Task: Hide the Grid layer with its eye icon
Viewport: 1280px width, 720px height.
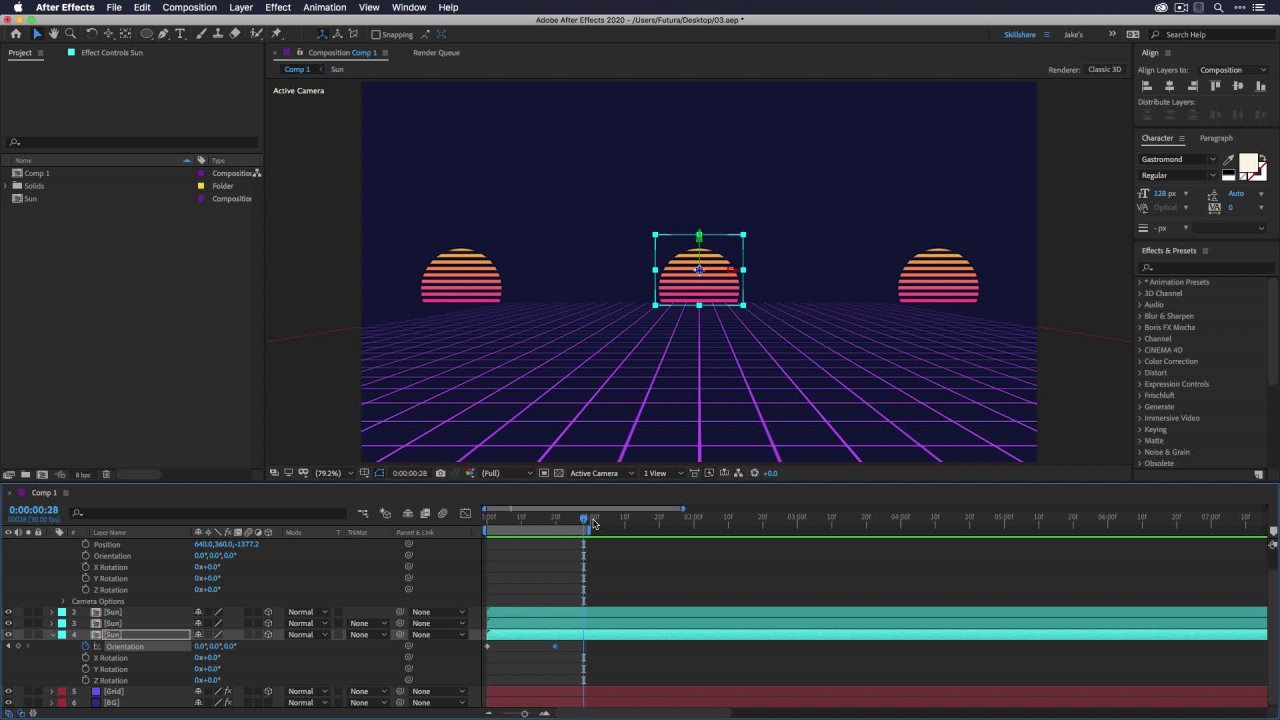Action: coord(8,691)
